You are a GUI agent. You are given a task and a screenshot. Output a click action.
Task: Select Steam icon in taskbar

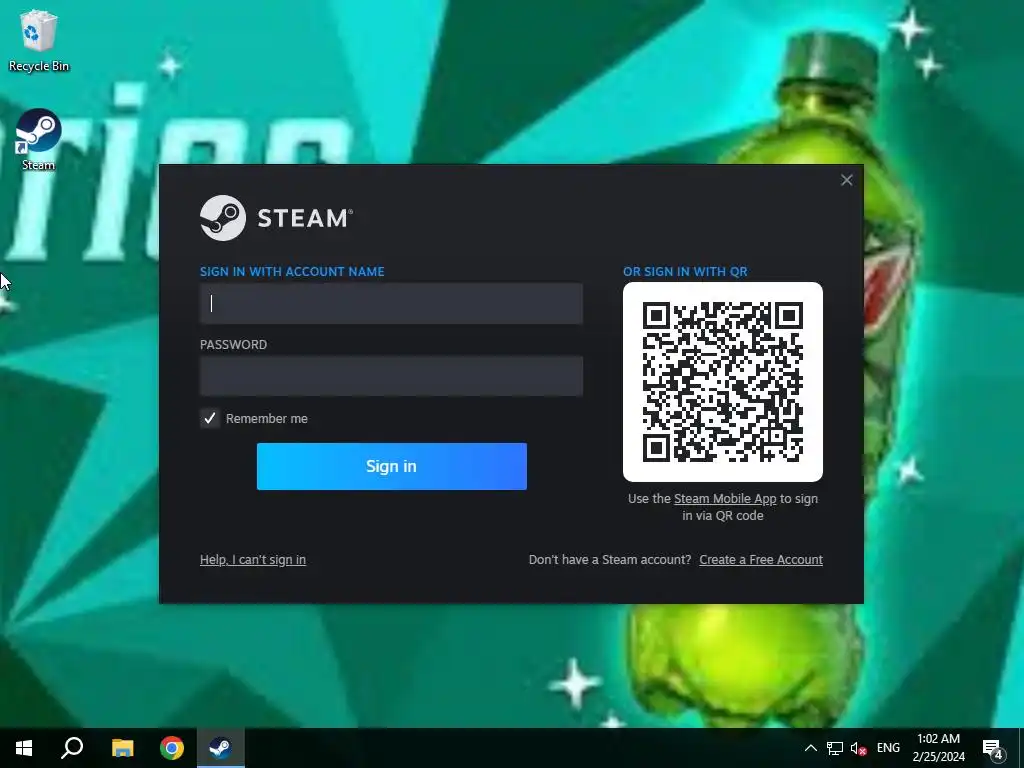pos(221,748)
